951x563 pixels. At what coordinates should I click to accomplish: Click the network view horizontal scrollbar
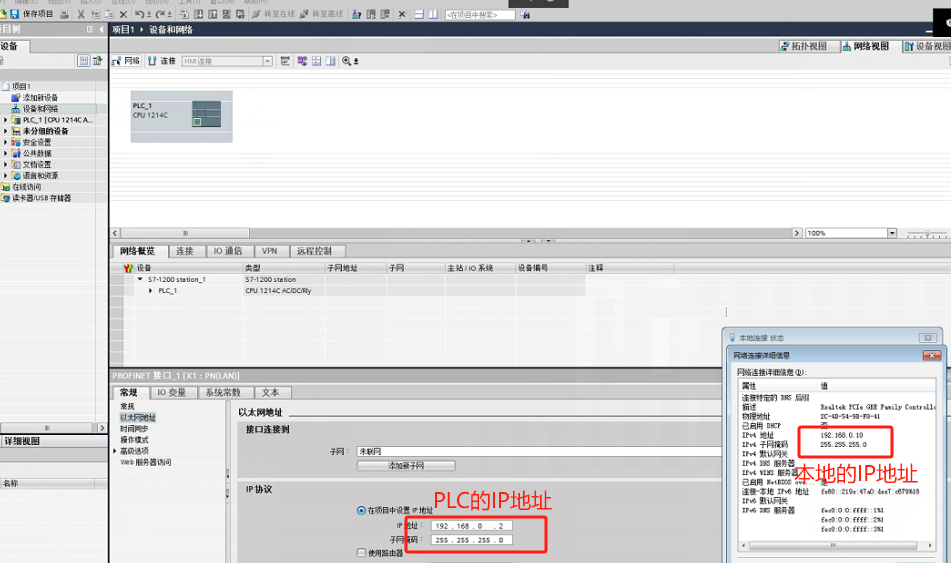pos(185,233)
